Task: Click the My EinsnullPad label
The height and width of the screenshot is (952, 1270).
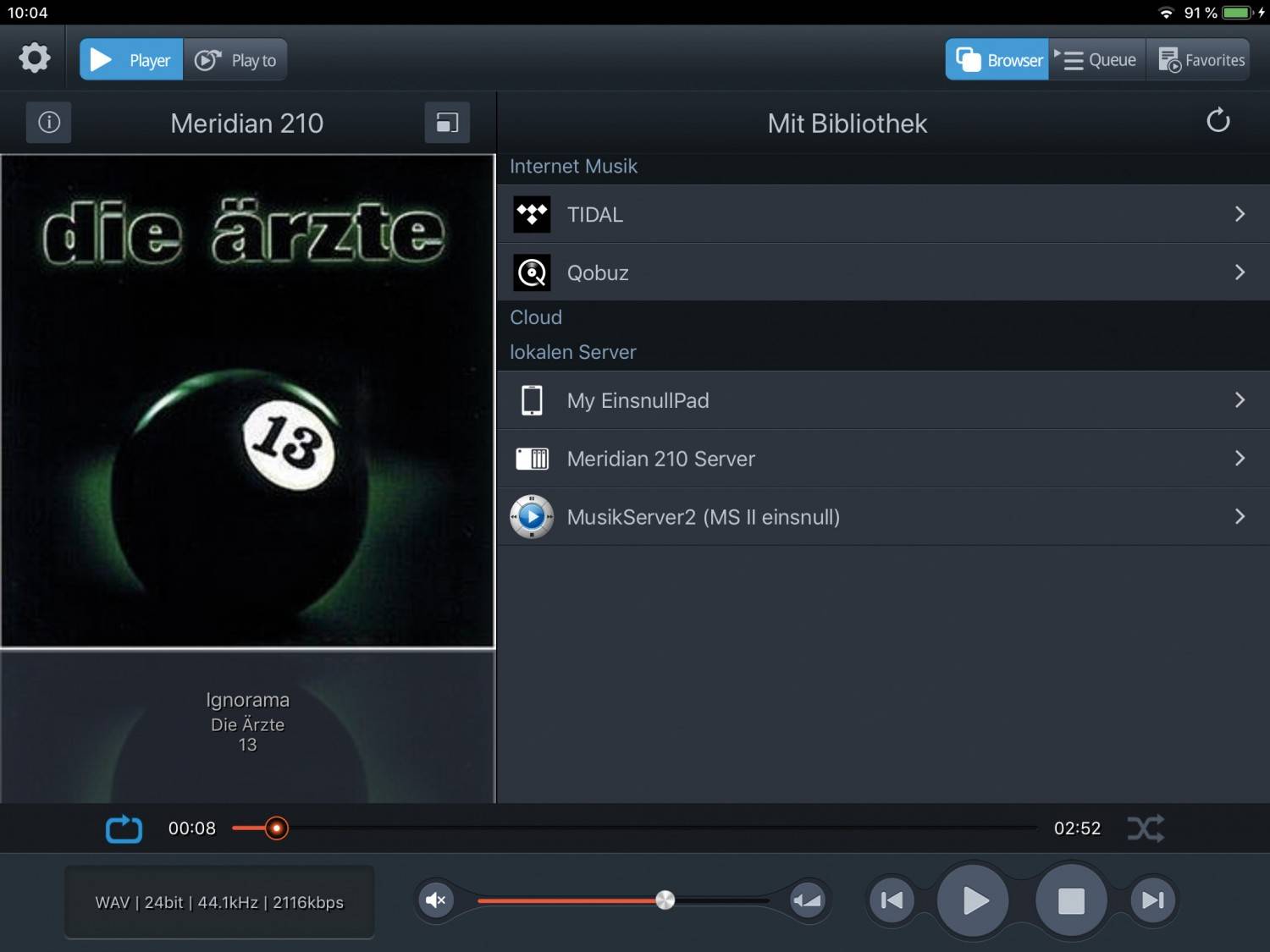Action: pyautogui.click(x=638, y=400)
